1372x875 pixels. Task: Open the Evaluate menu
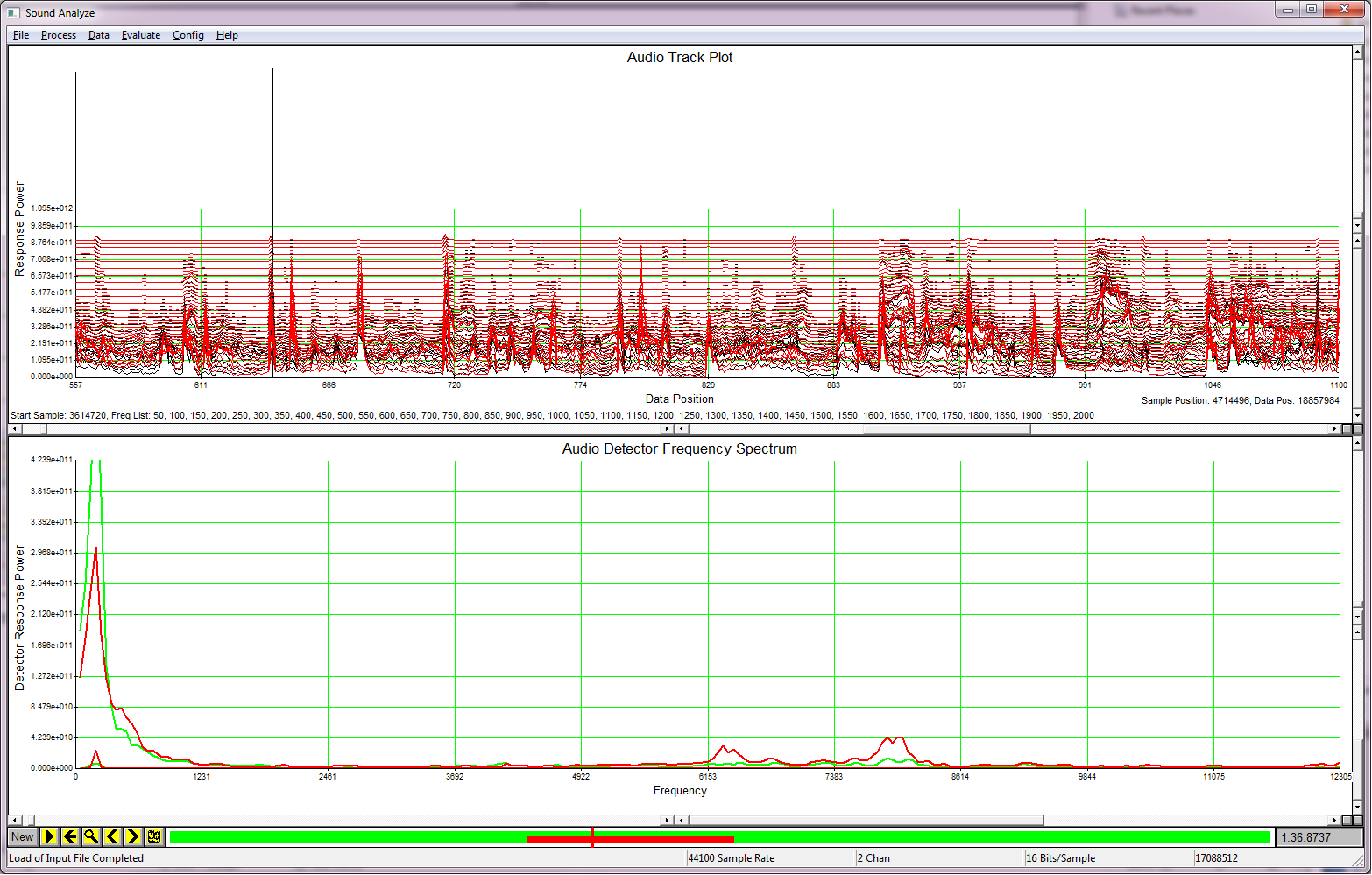point(140,35)
